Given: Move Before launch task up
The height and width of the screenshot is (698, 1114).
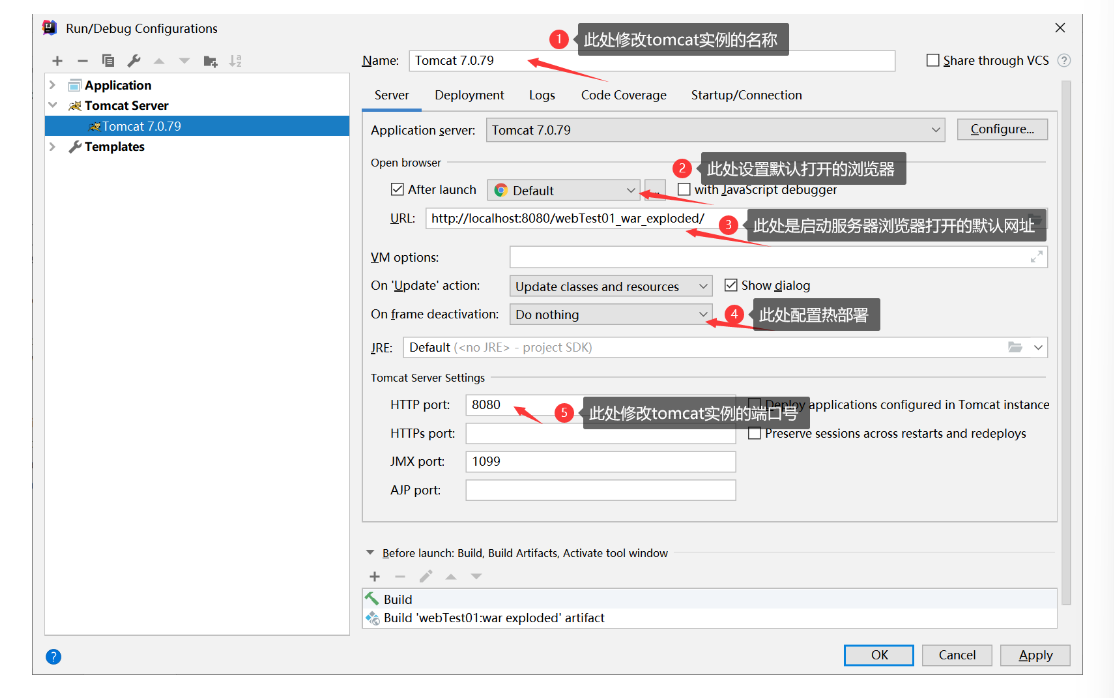Looking at the screenshot, I should 451,576.
